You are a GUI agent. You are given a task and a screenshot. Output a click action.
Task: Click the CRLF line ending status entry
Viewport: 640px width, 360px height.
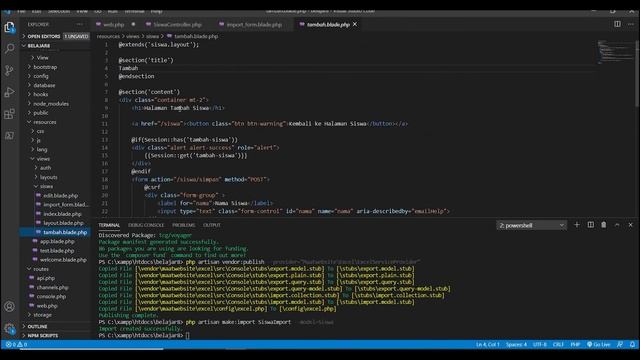558,344
